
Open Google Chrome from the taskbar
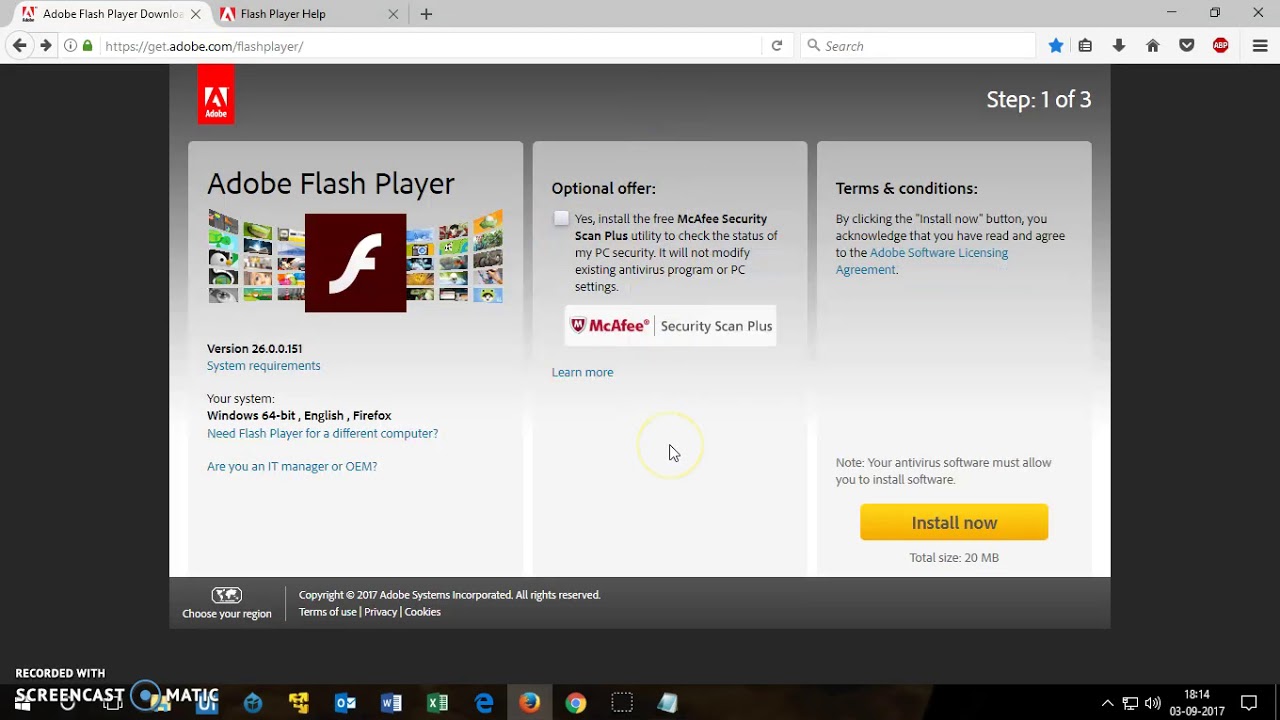(576, 703)
